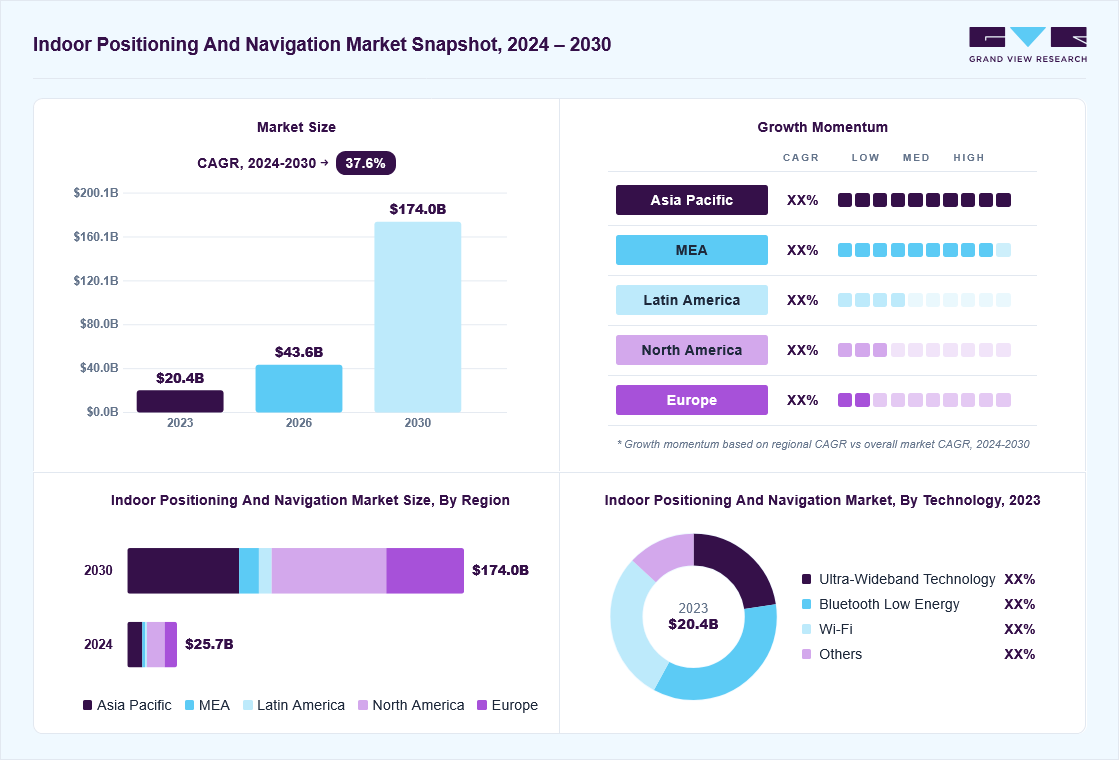Select the Asia Pacific segment of the 2024 bar

point(135,644)
